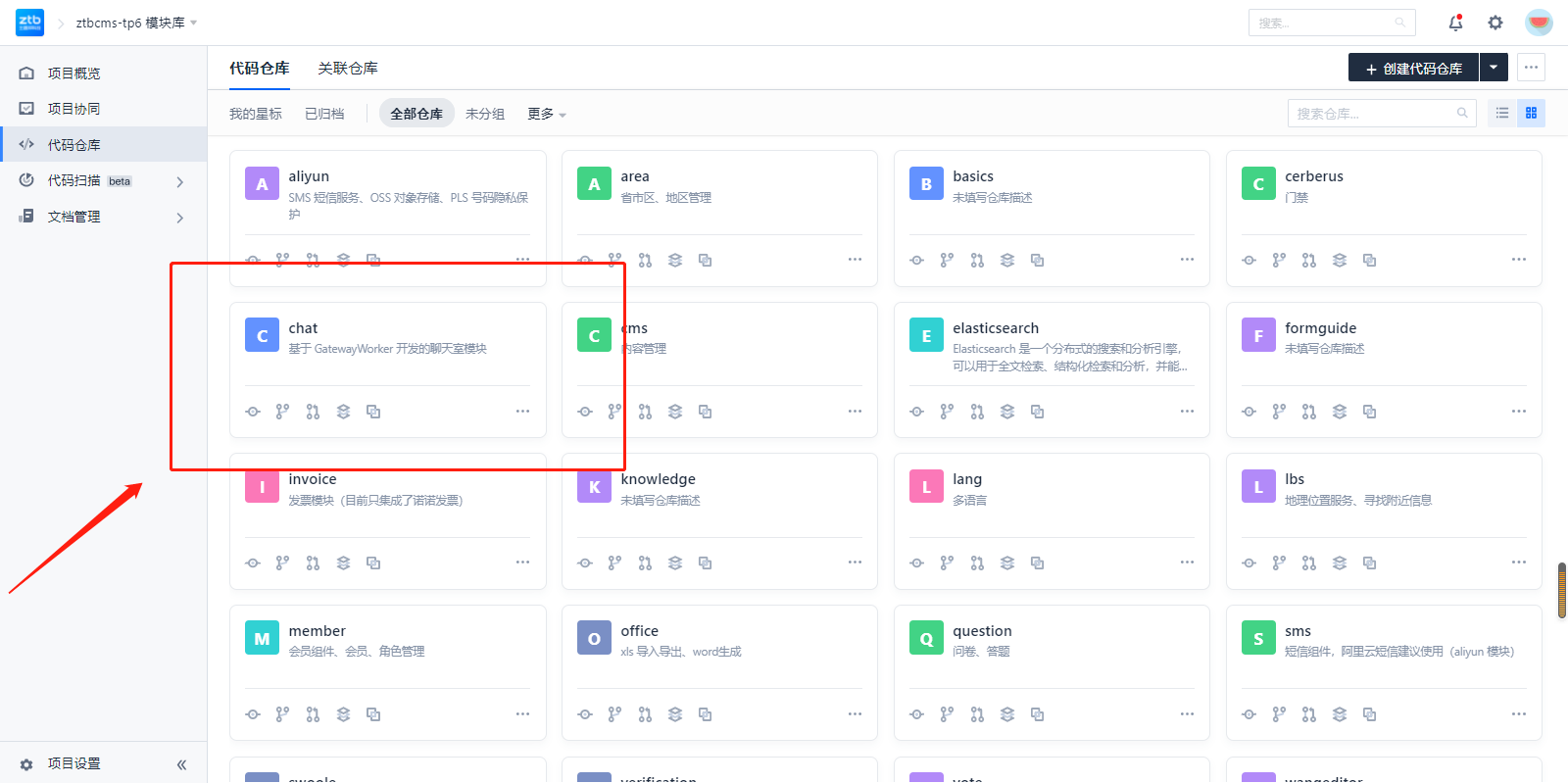Open user avatar menu
This screenshot has height=783, width=1568.
1539,23
